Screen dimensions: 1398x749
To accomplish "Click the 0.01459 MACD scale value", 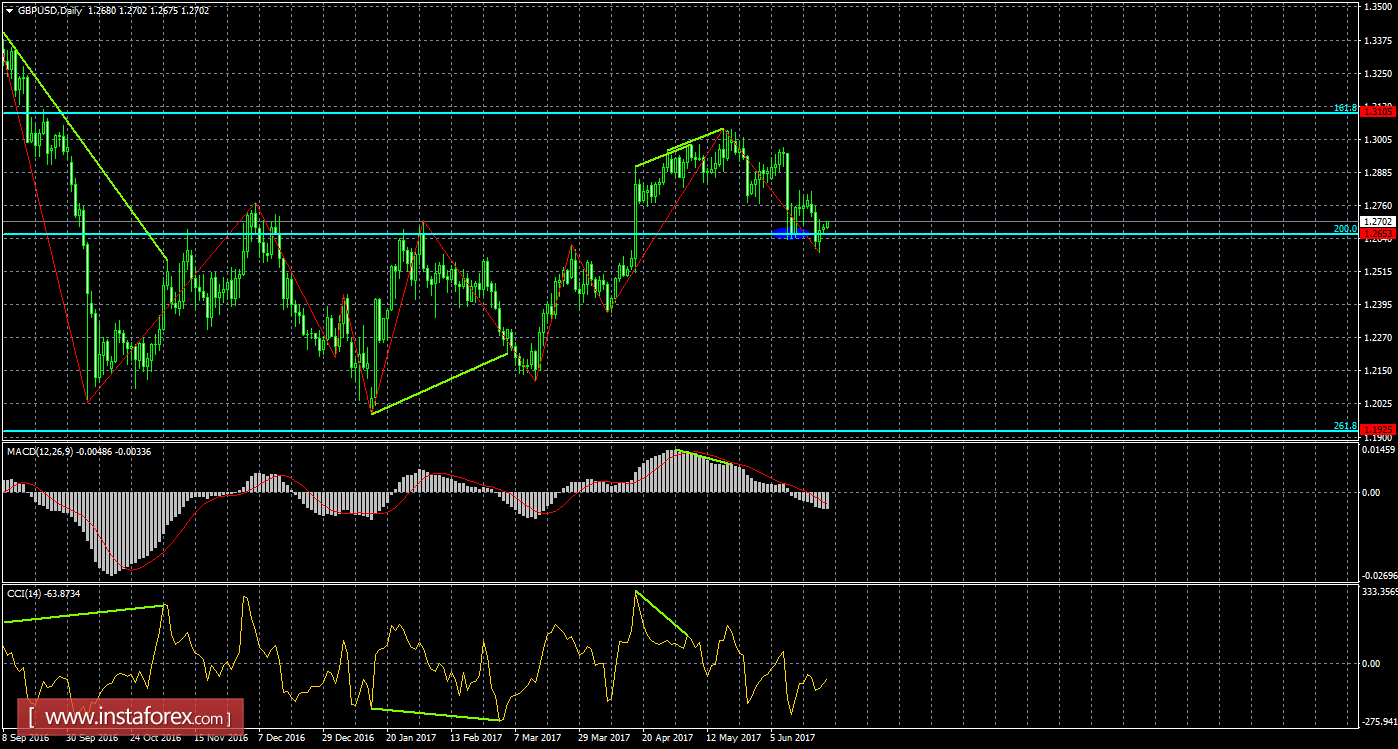I will pyautogui.click(x=1379, y=452).
